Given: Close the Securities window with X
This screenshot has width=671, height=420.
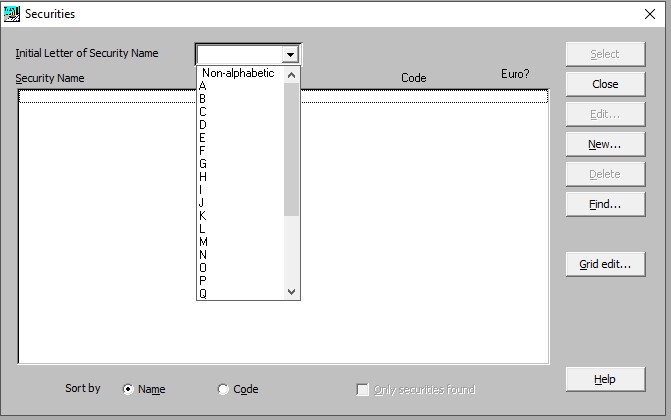Looking at the screenshot, I should click(649, 14).
